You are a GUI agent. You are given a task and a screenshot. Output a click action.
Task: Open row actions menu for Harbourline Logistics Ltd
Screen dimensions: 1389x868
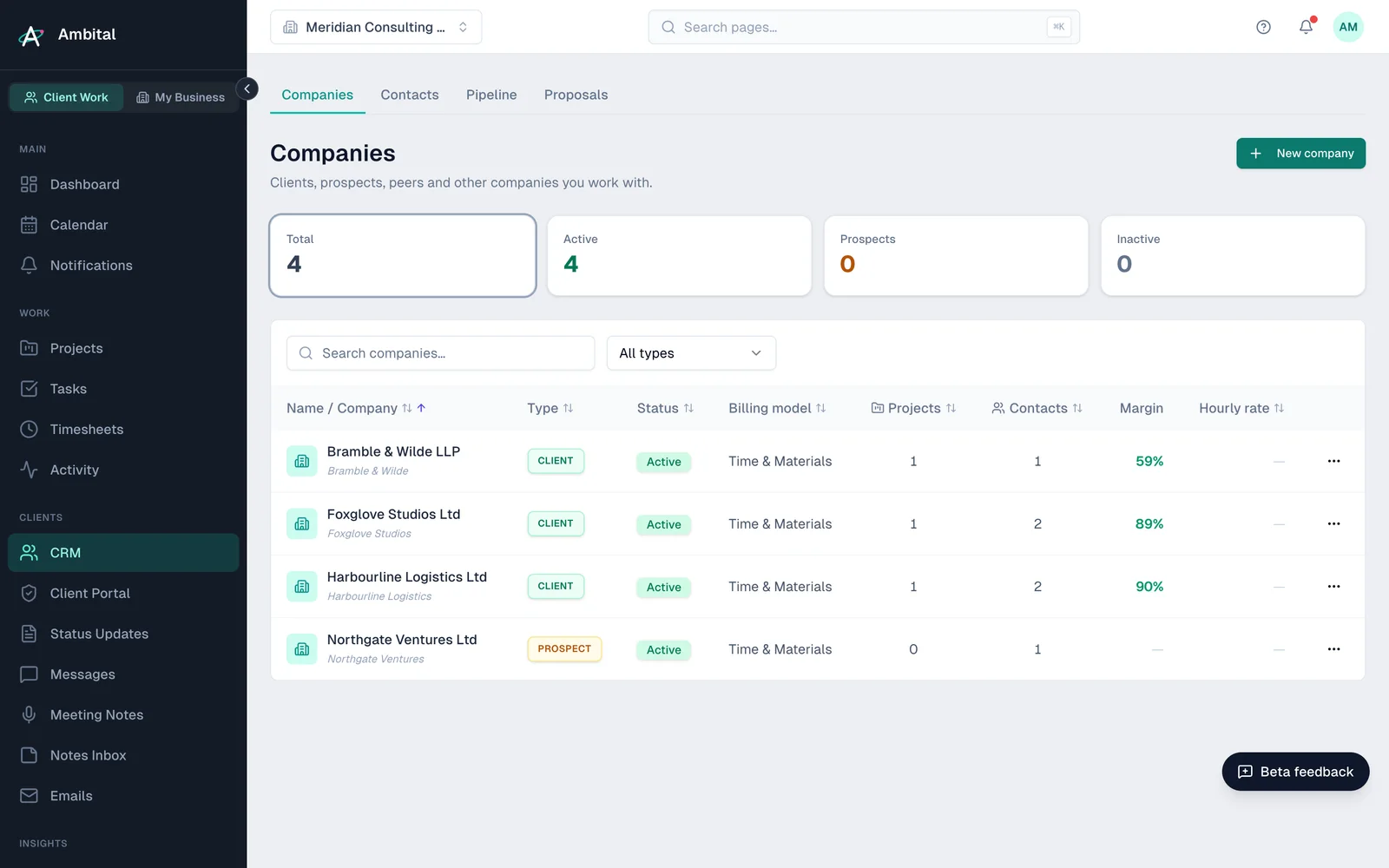[1333, 587]
